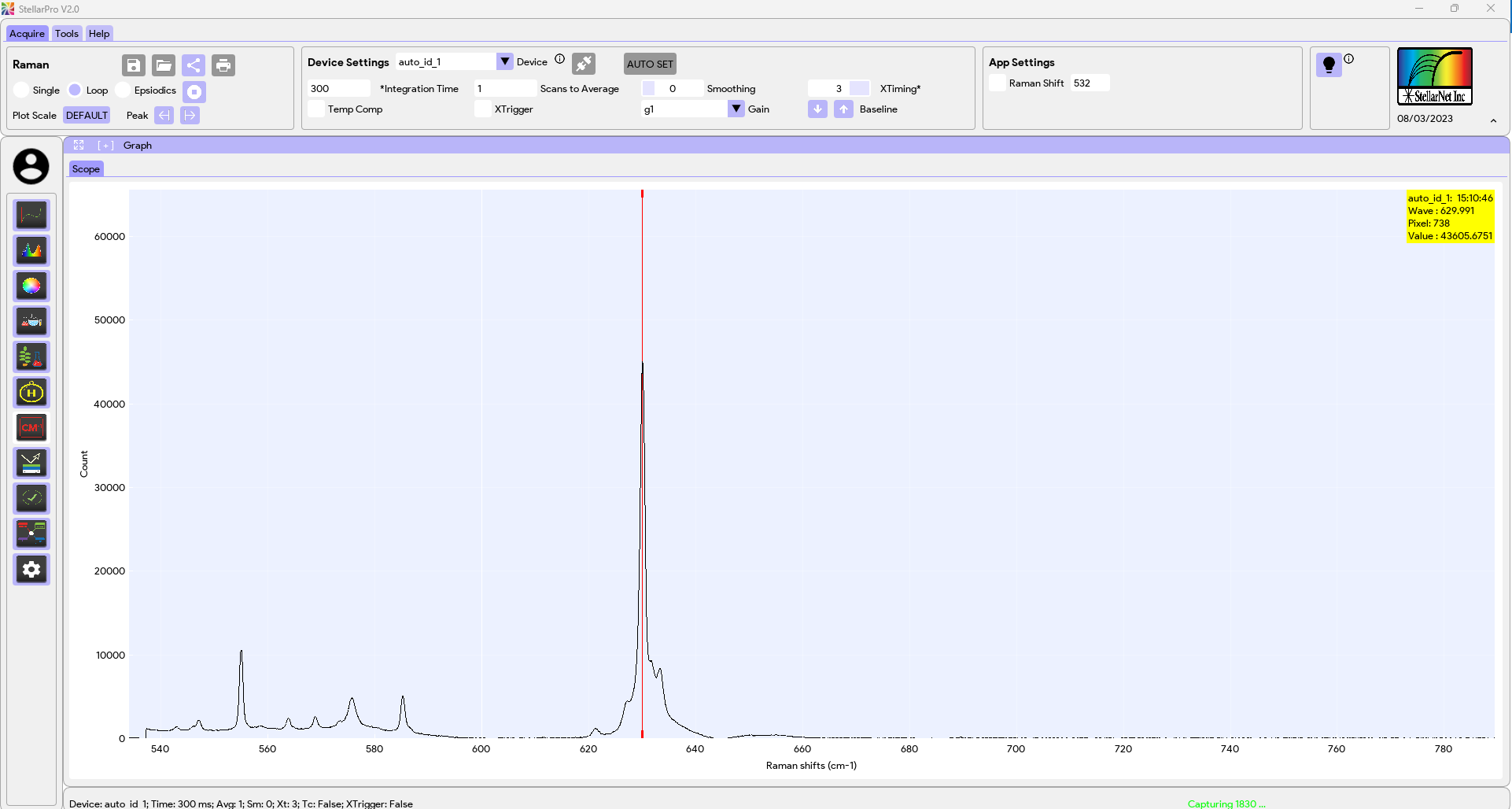
Task: Enable Temp Comp
Action: (315, 109)
